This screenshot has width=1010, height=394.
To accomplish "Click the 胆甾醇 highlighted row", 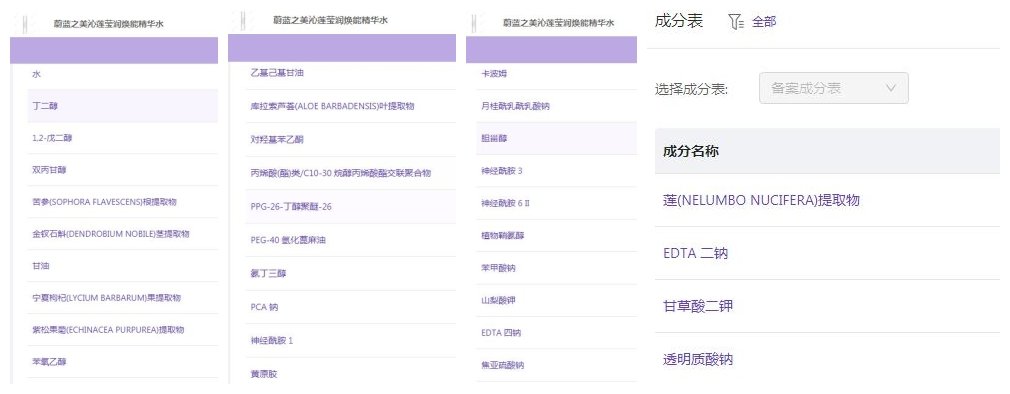I will [x=557, y=138].
